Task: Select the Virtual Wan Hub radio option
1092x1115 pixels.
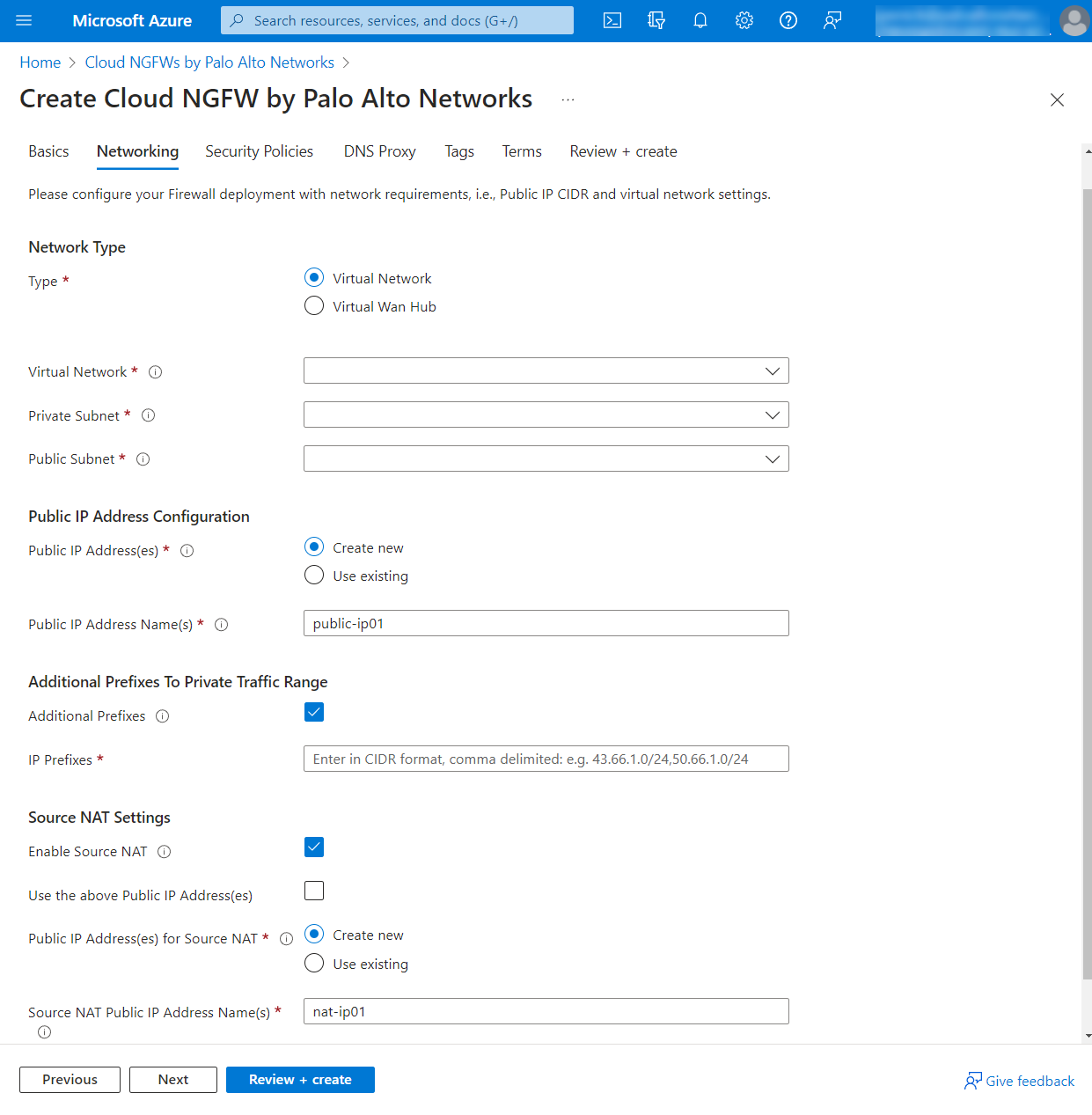Action: pyautogui.click(x=314, y=306)
